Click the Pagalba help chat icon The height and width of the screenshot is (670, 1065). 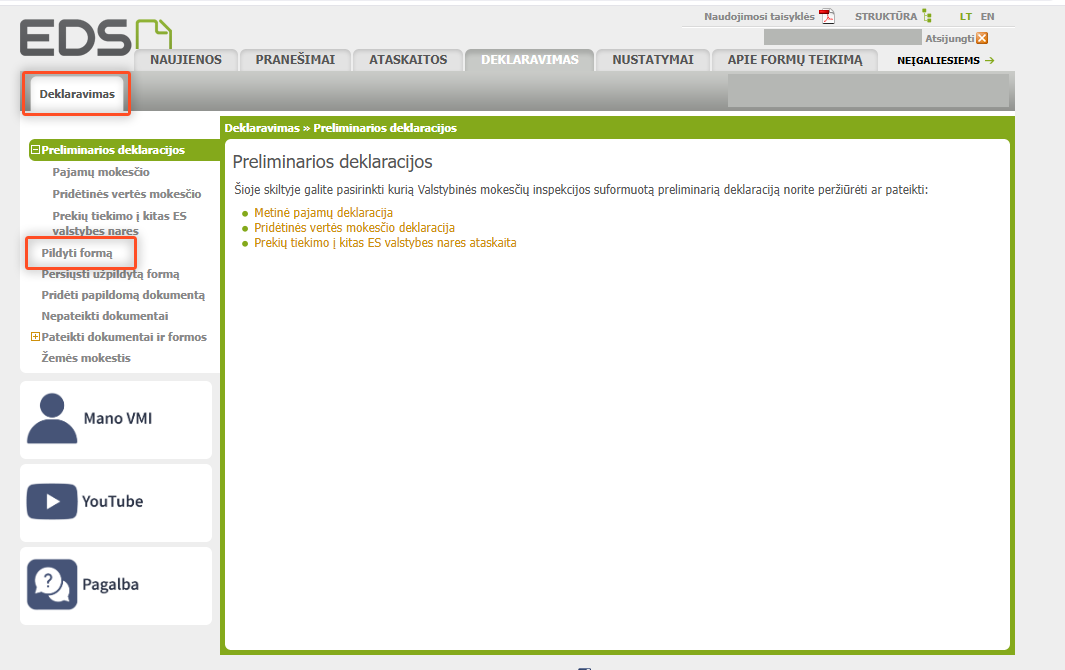coord(52,585)
